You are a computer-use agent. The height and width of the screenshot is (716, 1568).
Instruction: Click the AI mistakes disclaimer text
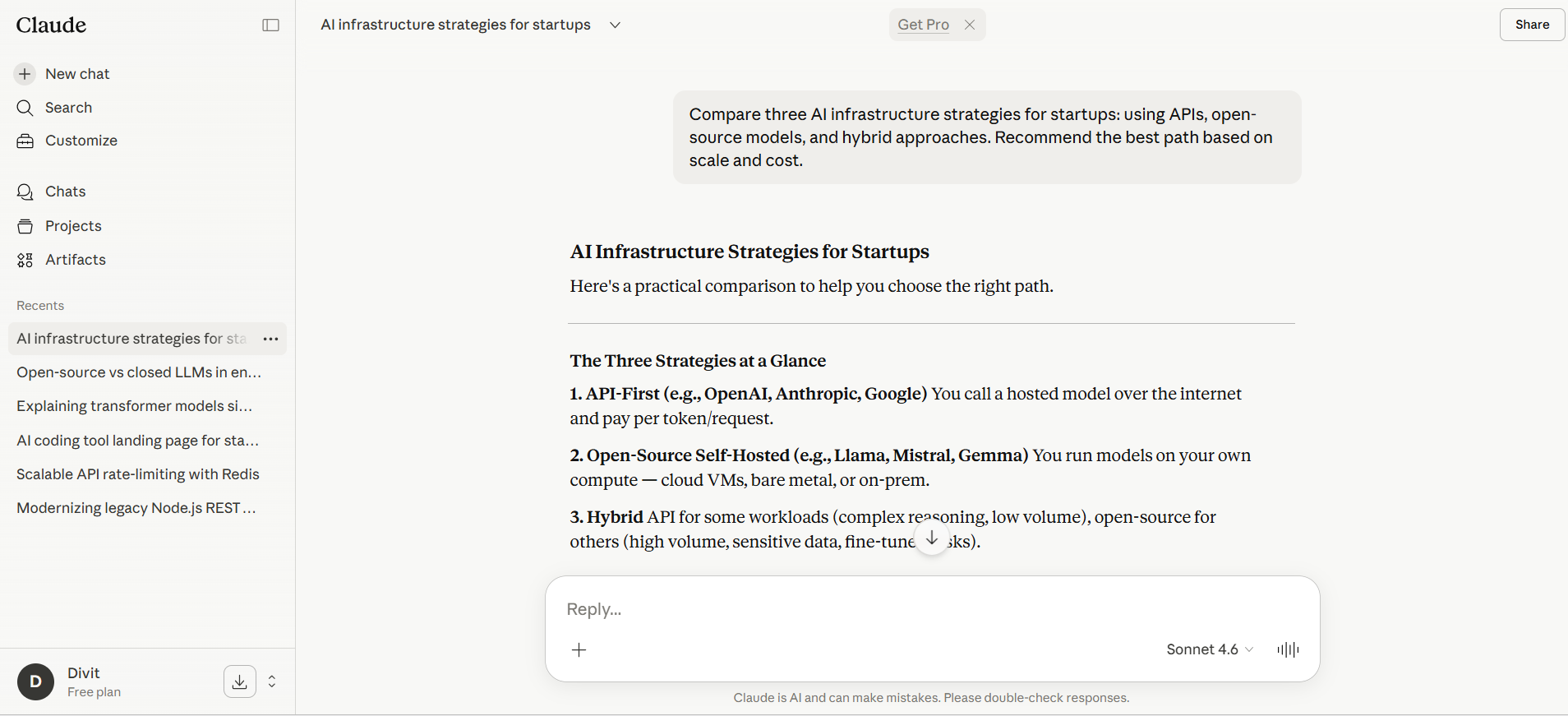coord(931,698)
